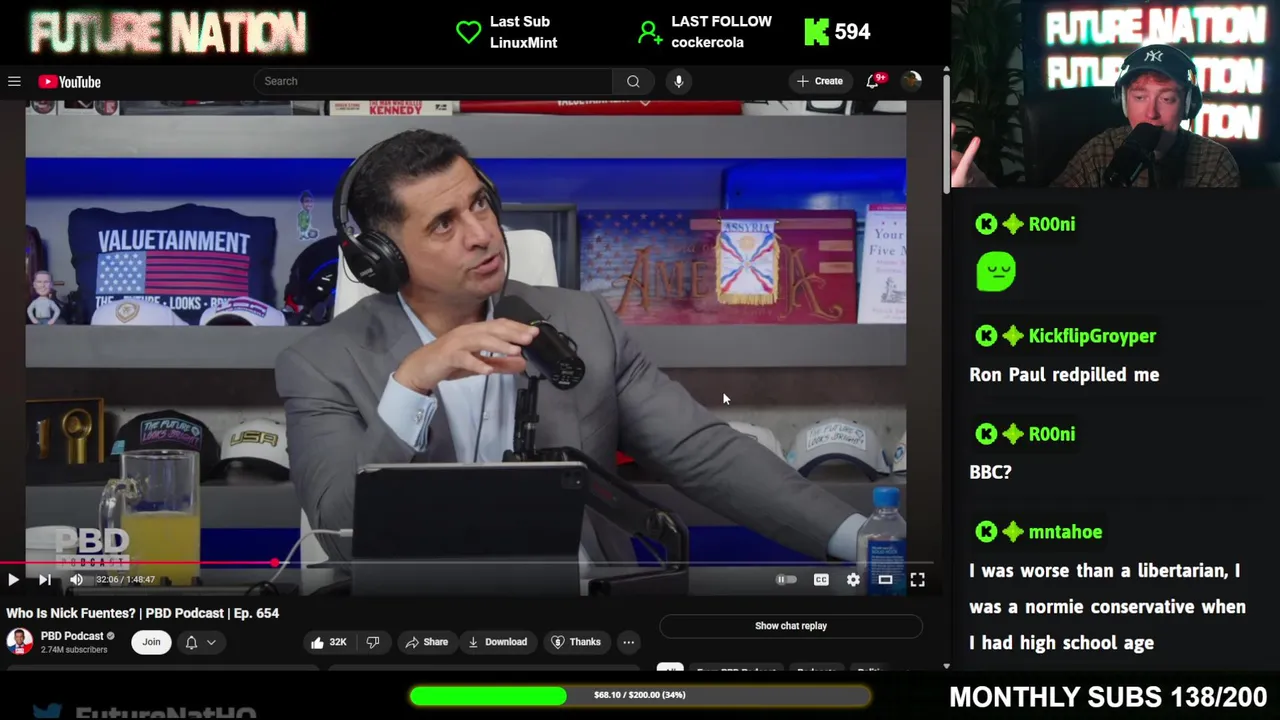Click into the YouTube search field
The height and width of the screenshot is (720, 1280).
434,81
